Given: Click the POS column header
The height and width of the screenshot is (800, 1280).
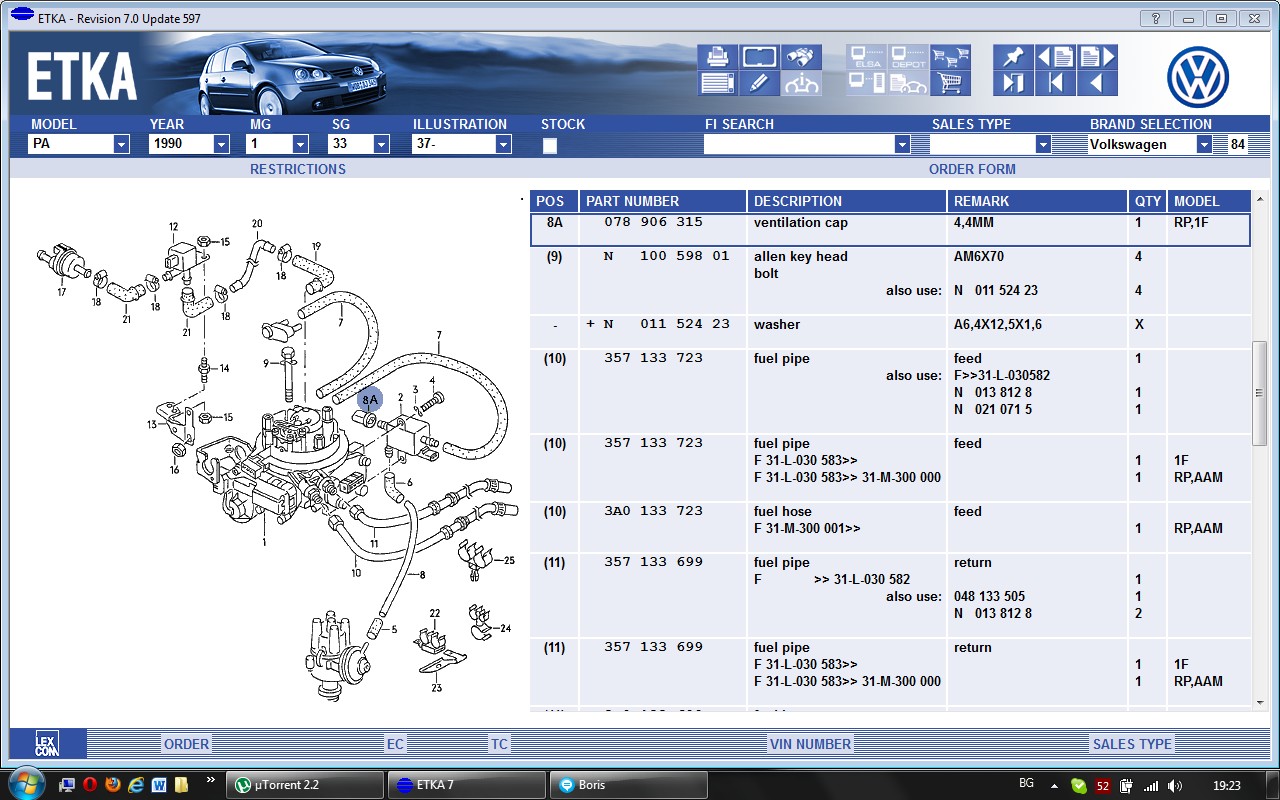Looking at the screenshot, I should (554, 201).
